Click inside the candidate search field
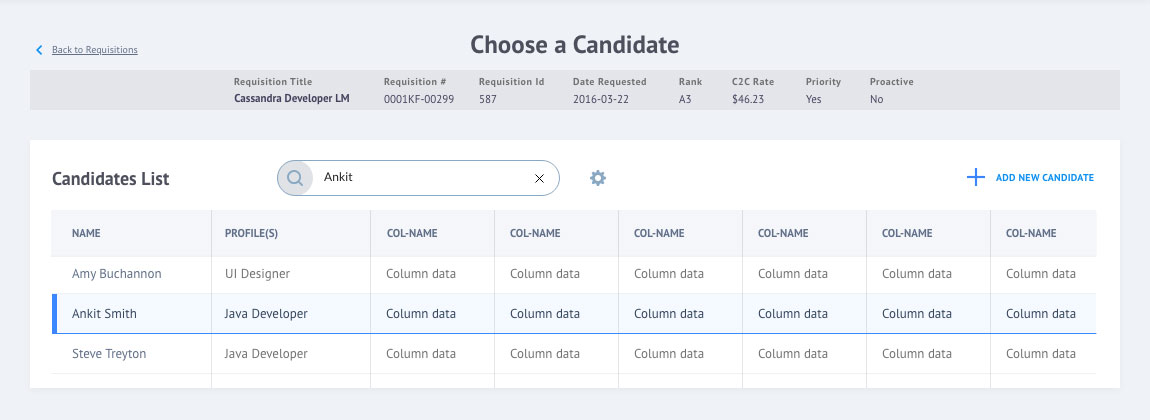This screenshot has height=420, width=1150. pyautogui.click(x=420, y=178)
